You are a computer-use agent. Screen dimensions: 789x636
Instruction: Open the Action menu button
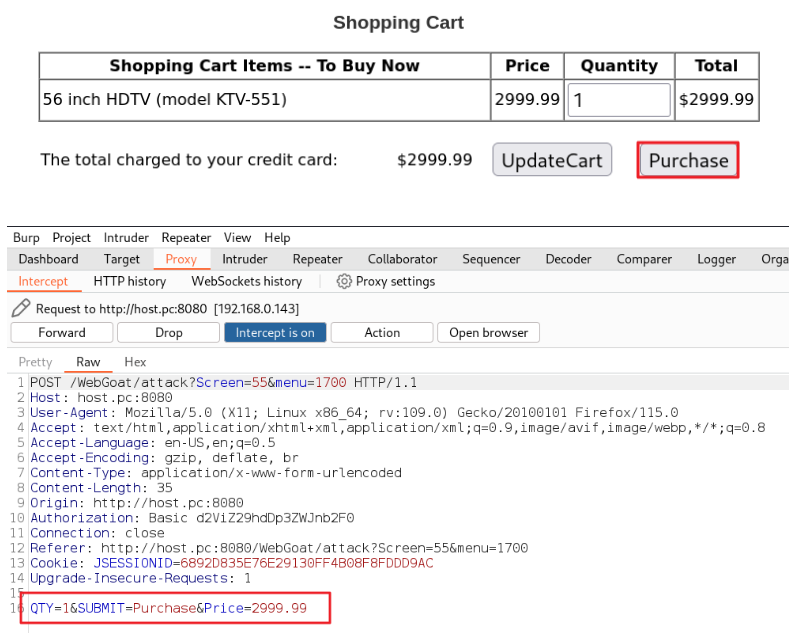point(382,333)
